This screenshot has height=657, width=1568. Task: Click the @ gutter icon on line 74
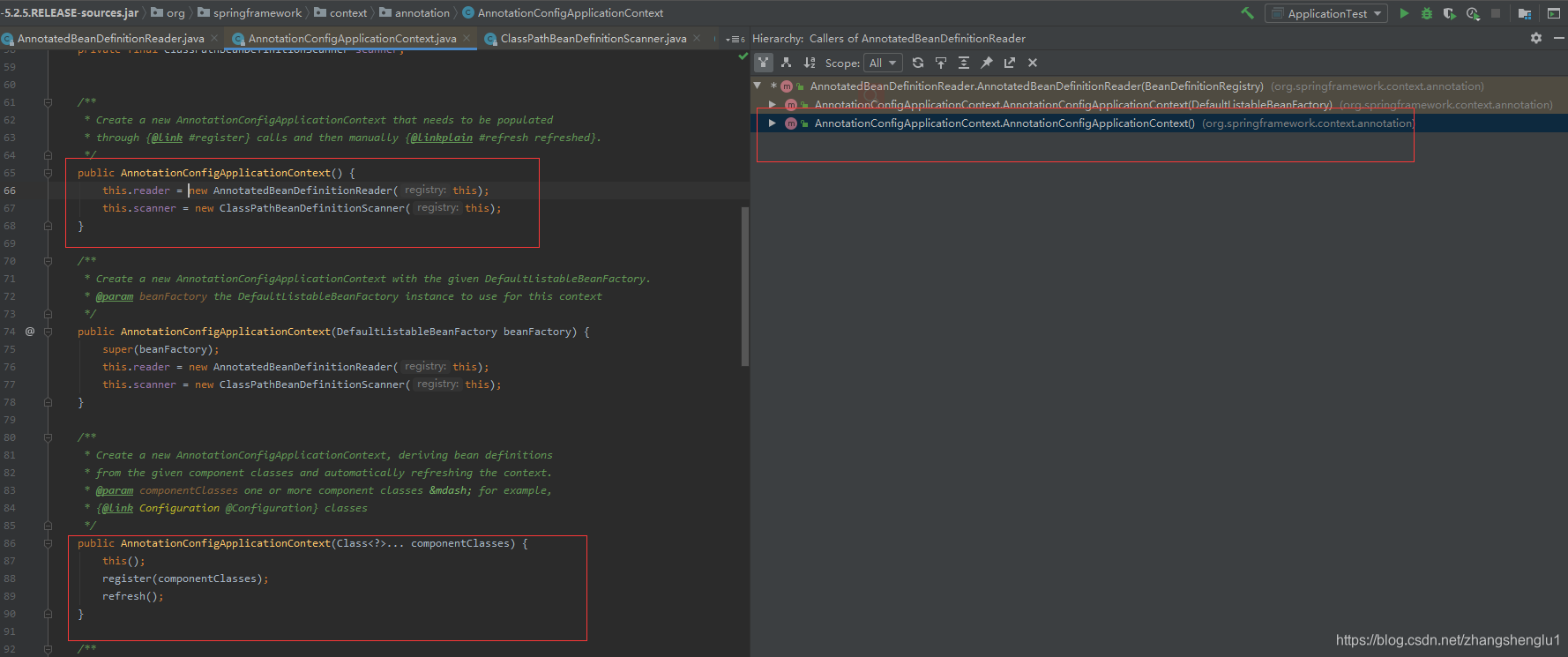point(30,332)
